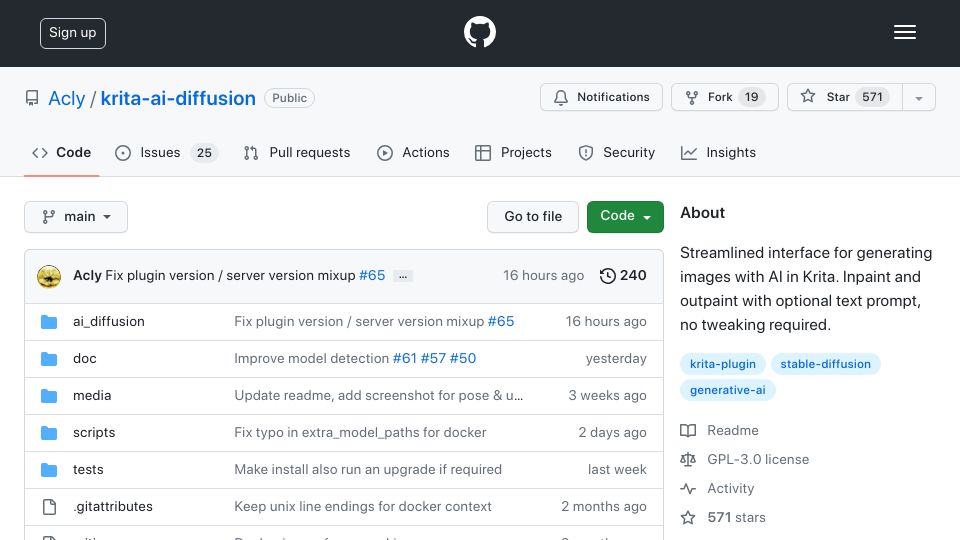The height and width of the screenshot is (540, 960).
Task: Open the Actions tab
Action: point(413,152)
